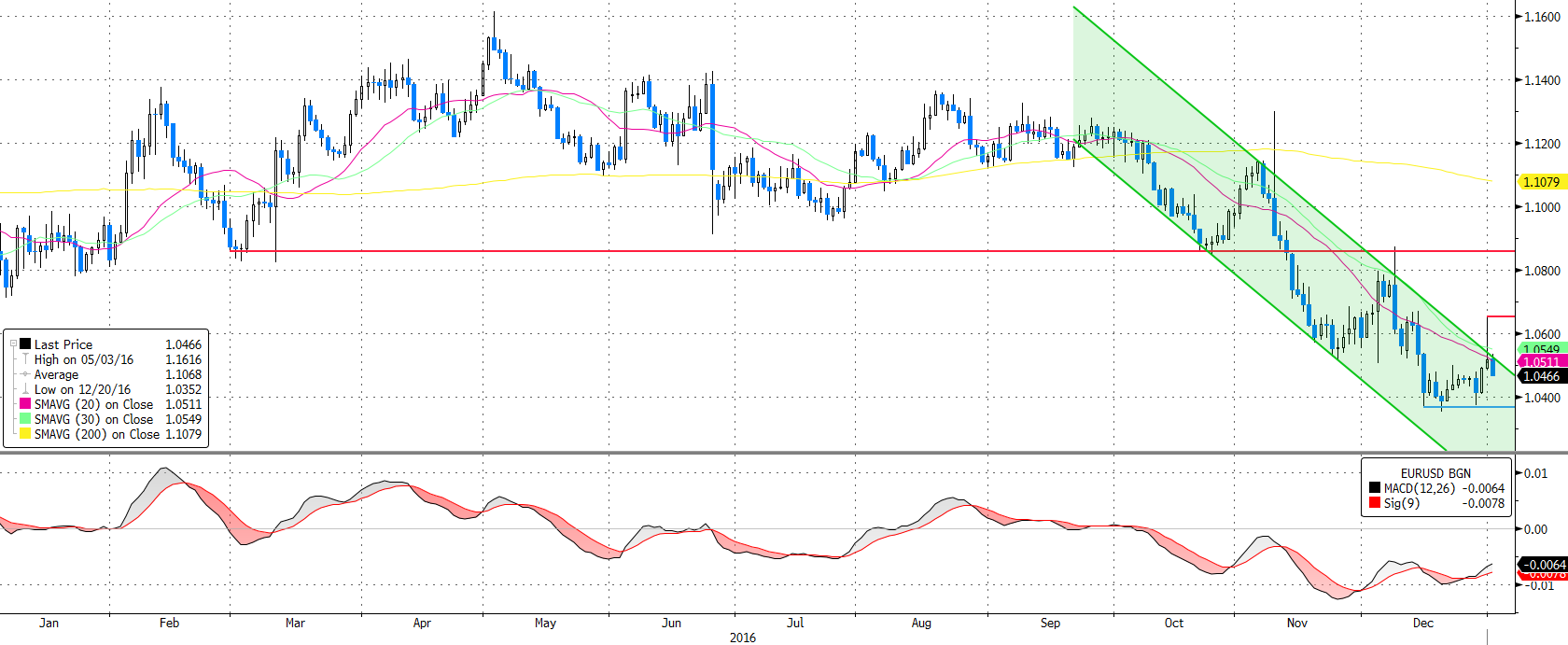The image size is (1568, 645).
Task: Select 'High on 05/03/16' legend row
Action: point(84,359)
